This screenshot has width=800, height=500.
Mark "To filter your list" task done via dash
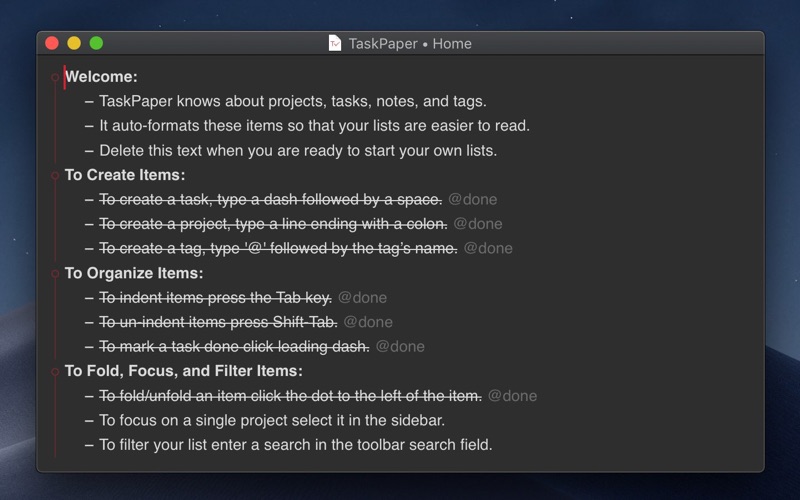click(x=89, y=445)
